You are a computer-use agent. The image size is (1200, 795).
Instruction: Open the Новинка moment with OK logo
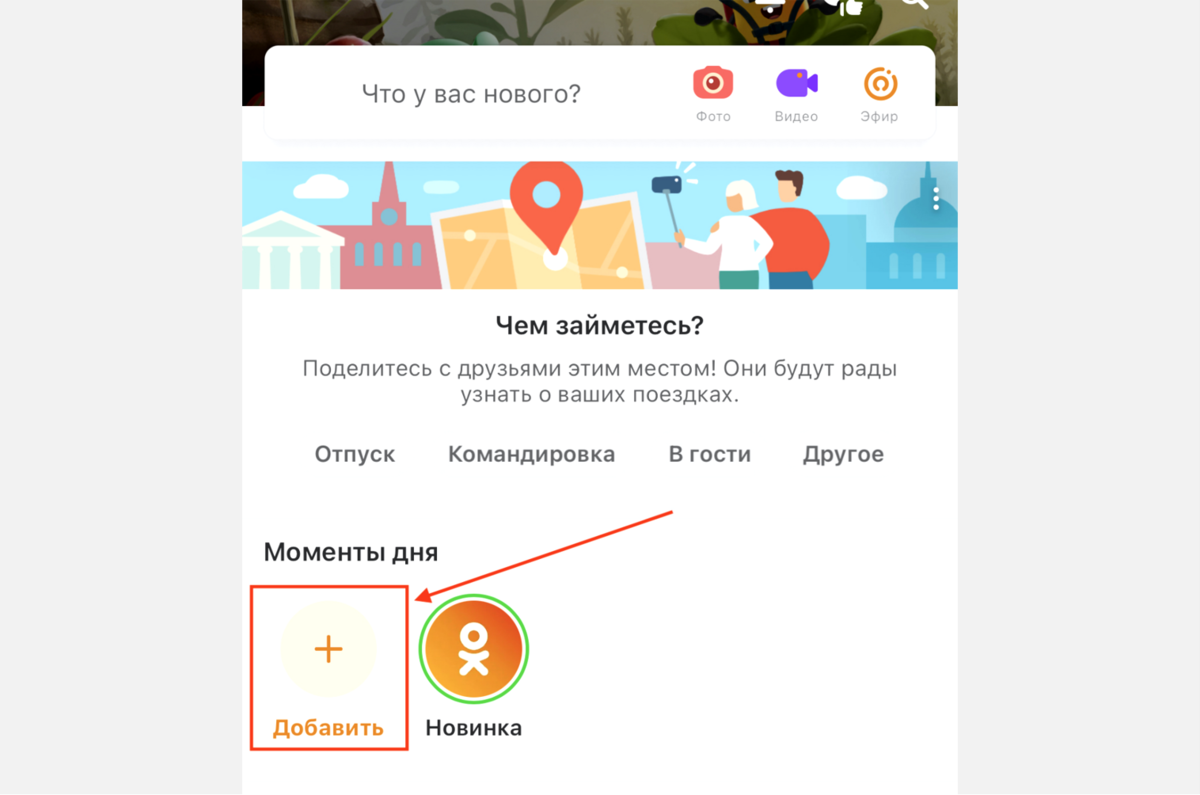tap(474, 650)
